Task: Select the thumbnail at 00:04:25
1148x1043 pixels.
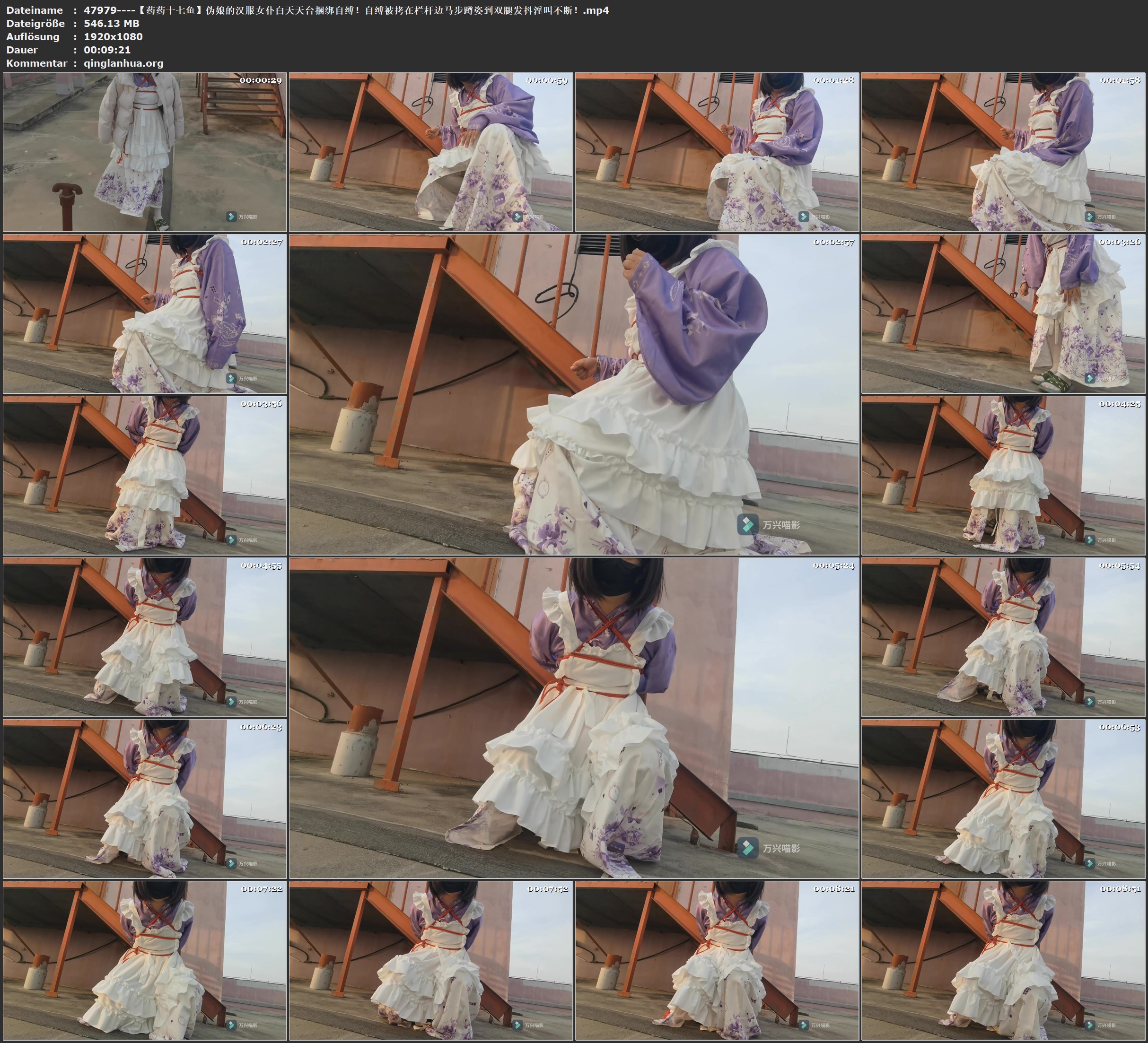Action: tap(1003, 475)
